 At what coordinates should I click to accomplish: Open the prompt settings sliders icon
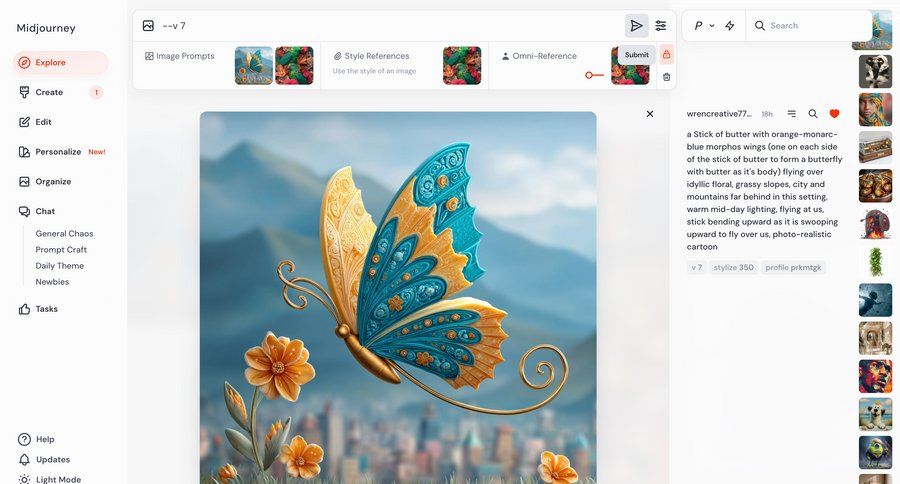click(x=661, y=26)
